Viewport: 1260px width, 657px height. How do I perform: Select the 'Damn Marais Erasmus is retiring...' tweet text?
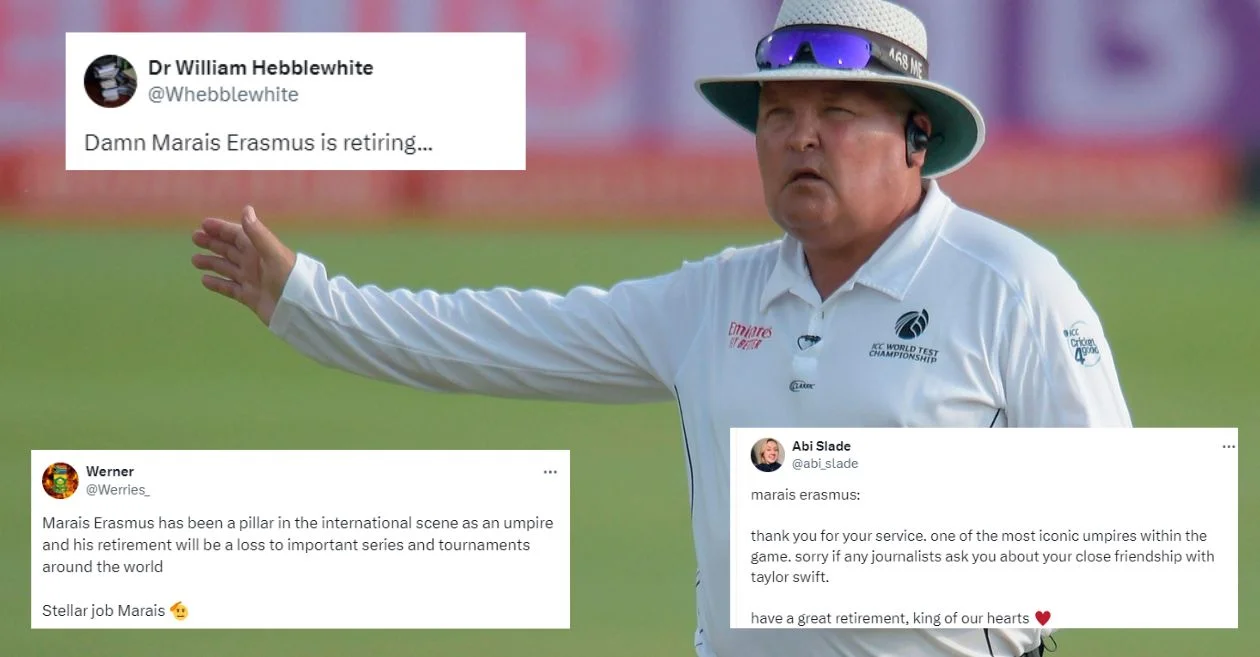point(258,143)
